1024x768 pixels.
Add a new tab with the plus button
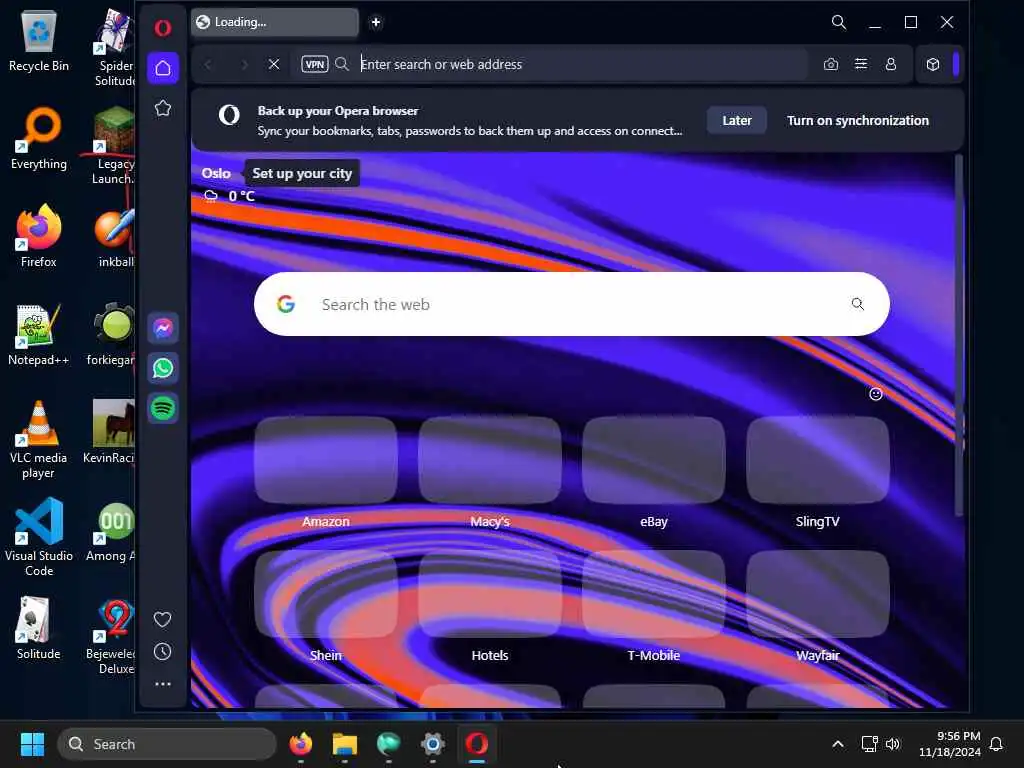(x=376, y=22)
